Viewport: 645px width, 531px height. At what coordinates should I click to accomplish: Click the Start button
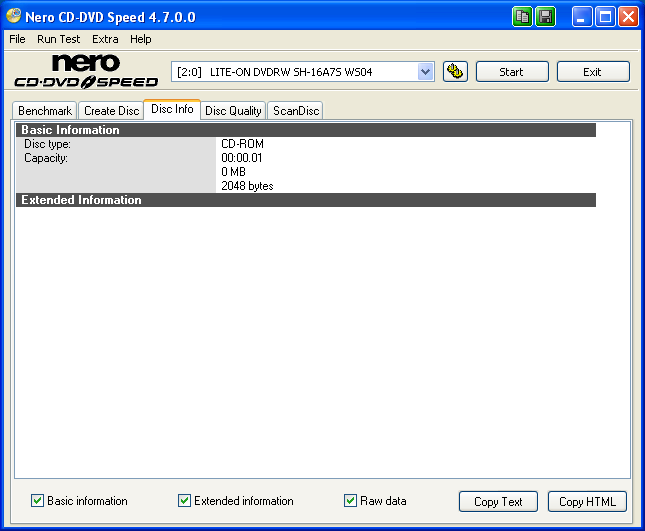coord(512,72)
